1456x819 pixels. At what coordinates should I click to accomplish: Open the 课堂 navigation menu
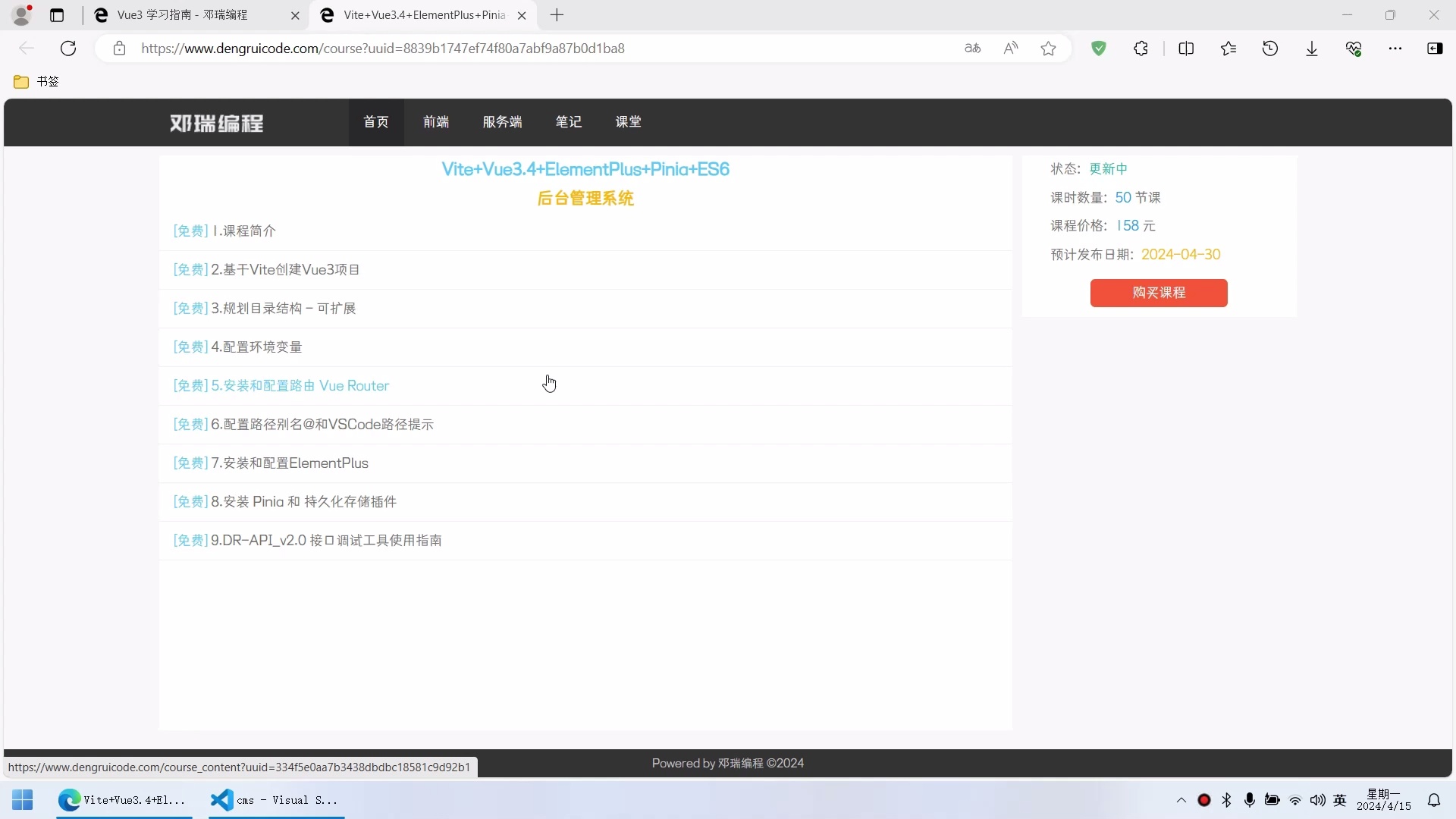point(628,122)
